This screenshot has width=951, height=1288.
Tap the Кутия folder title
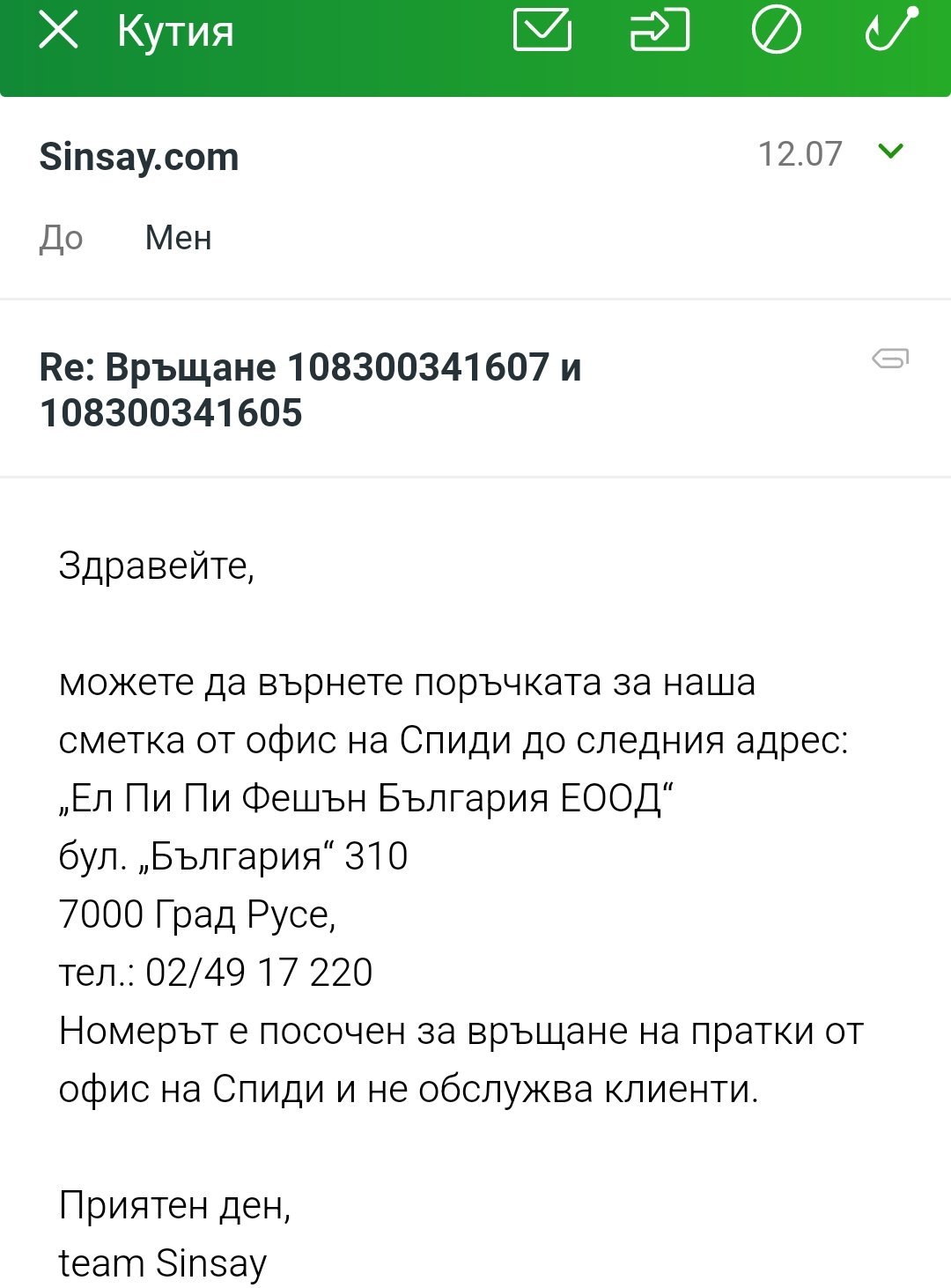(176, 32)
